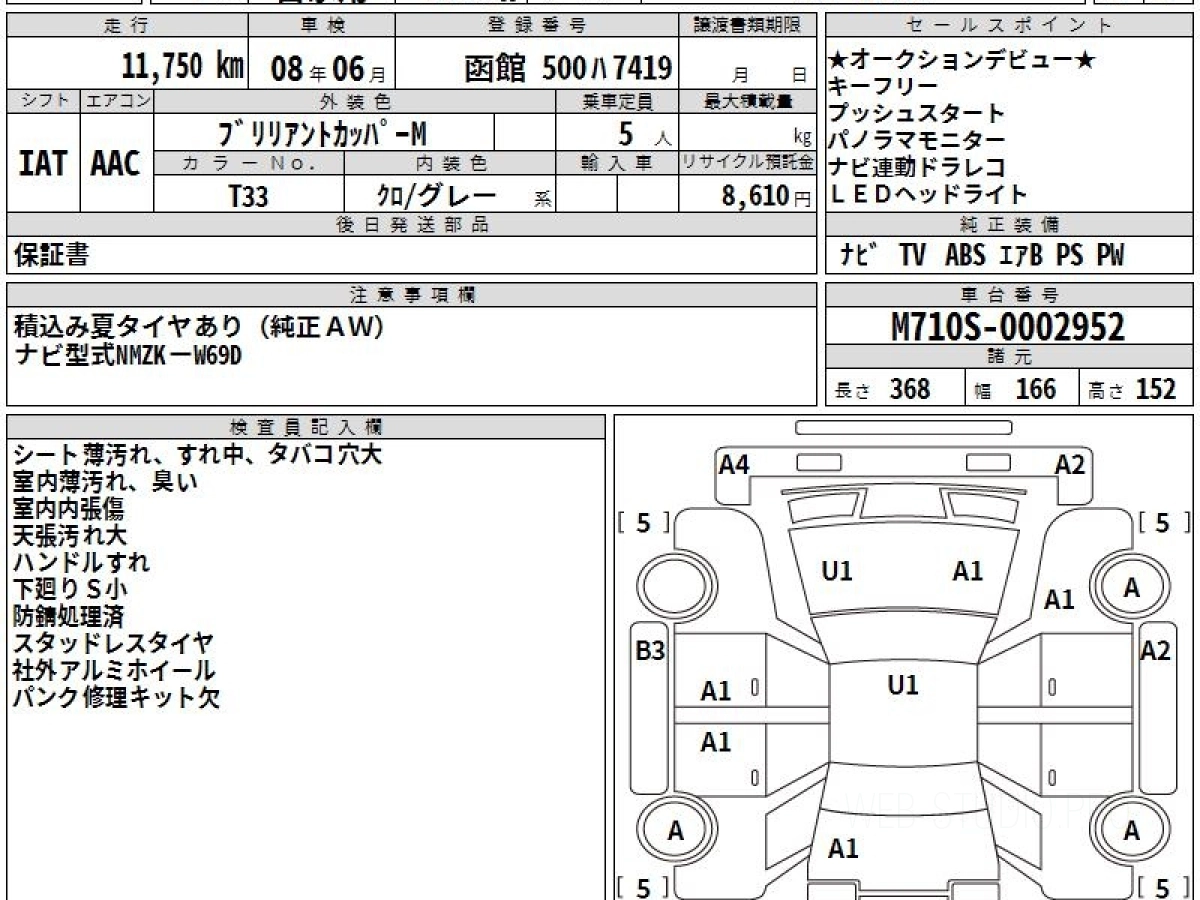Click the air conditioner code AAC
Image resolution: width=1200 pixels, height=900 pixels.
[116, 163]
